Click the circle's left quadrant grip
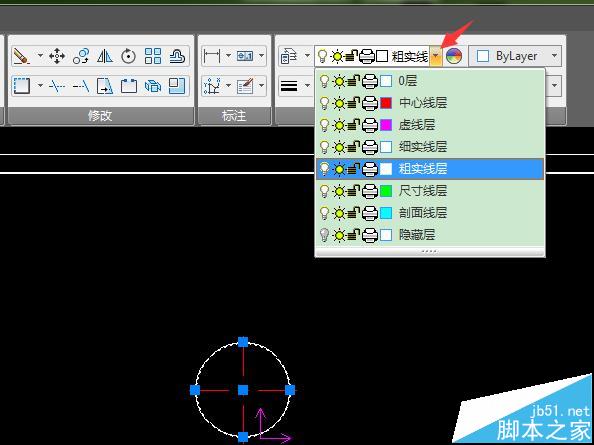Image resolution: width=594 pixels, height=445 pixels. [195, 390]
